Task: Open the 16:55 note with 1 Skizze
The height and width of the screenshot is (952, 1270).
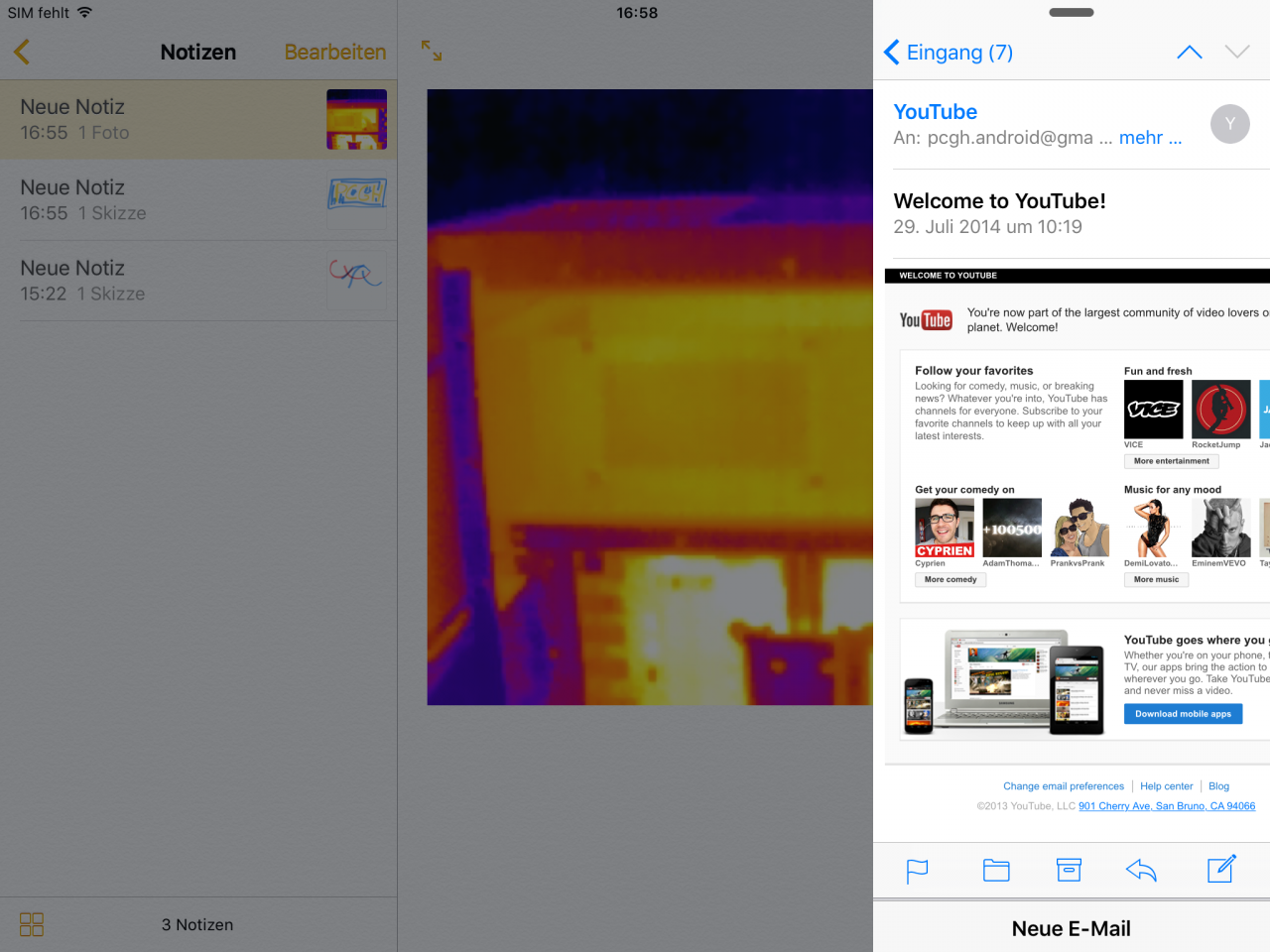Action: click(x=198, y=199)
